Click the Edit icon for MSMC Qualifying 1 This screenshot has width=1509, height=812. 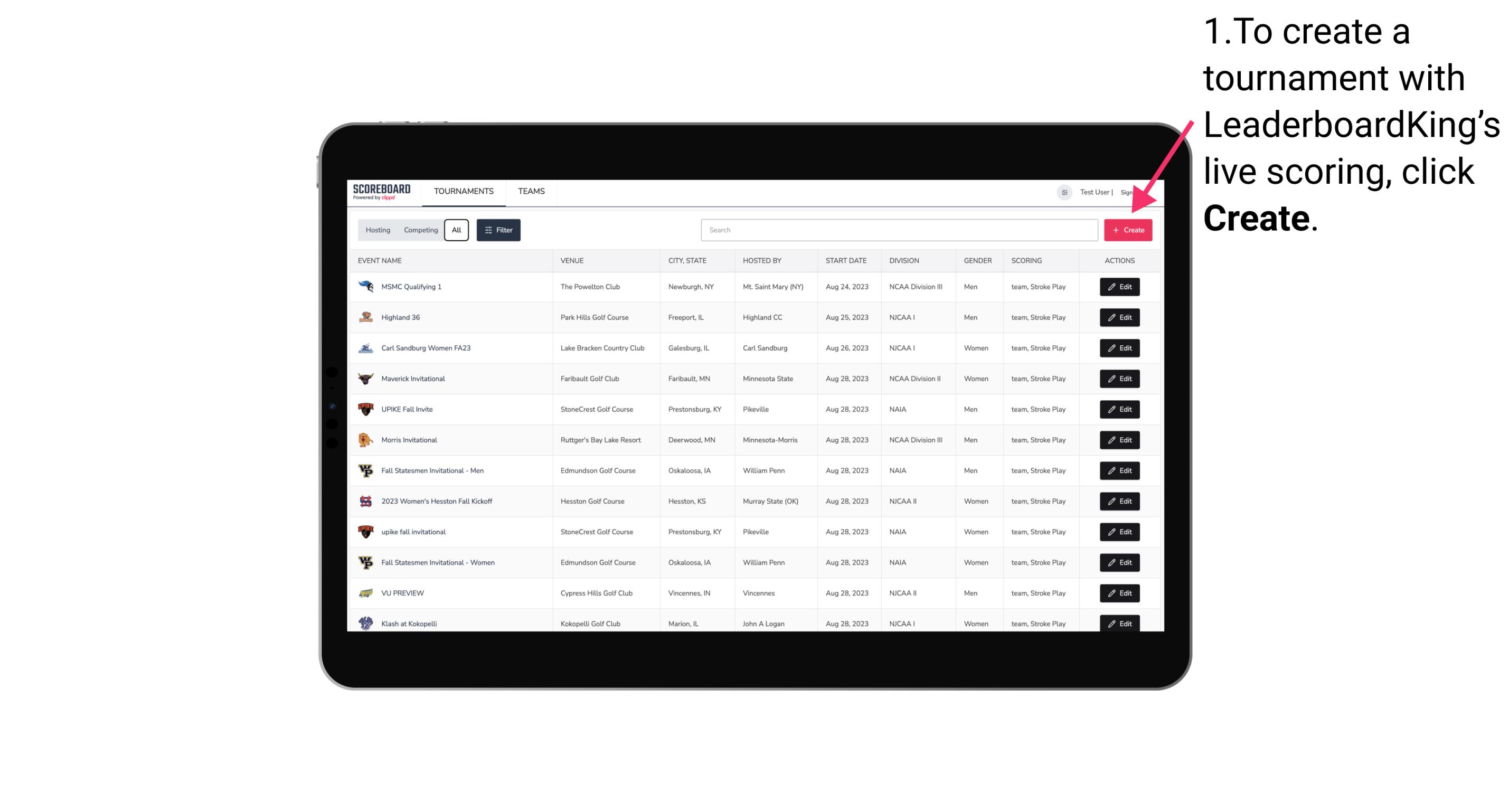(1120, 287)
